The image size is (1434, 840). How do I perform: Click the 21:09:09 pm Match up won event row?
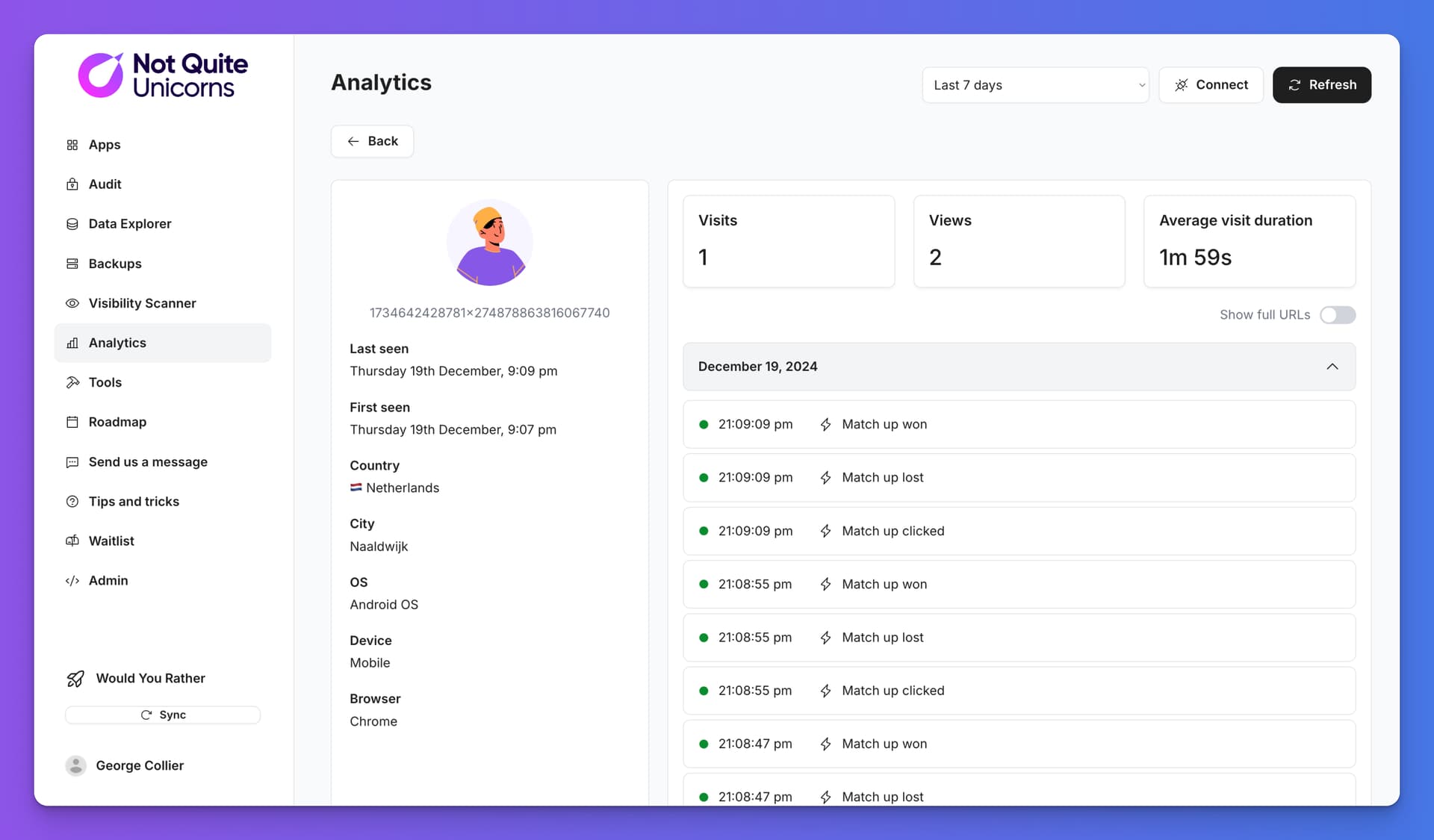(1019, 424)
